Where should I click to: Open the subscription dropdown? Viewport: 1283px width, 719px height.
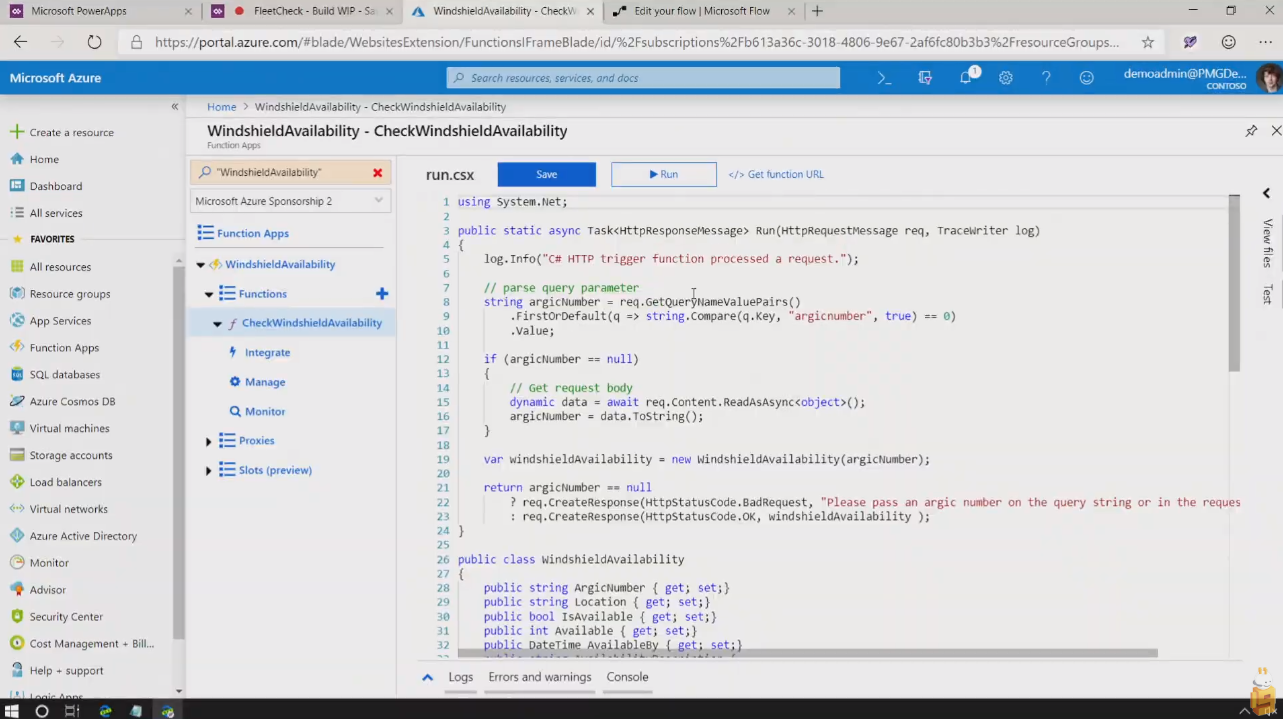click(290, 201)
